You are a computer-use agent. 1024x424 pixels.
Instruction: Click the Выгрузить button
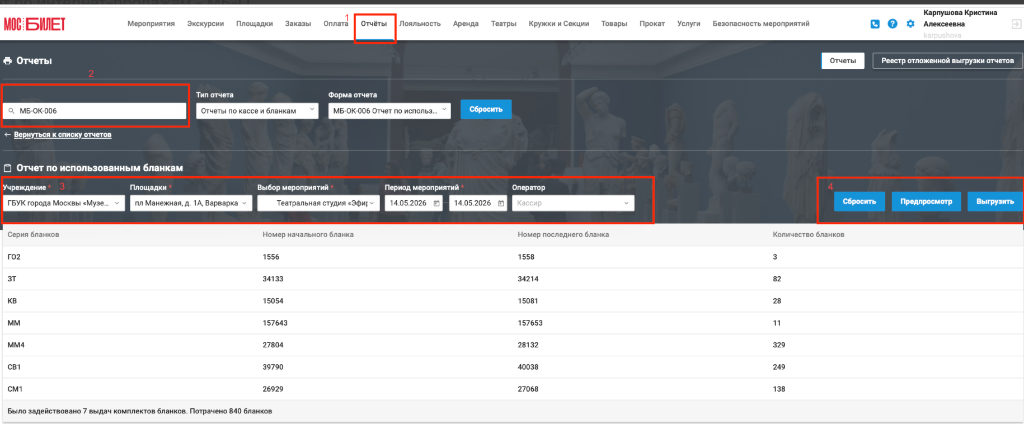[994, 202]
